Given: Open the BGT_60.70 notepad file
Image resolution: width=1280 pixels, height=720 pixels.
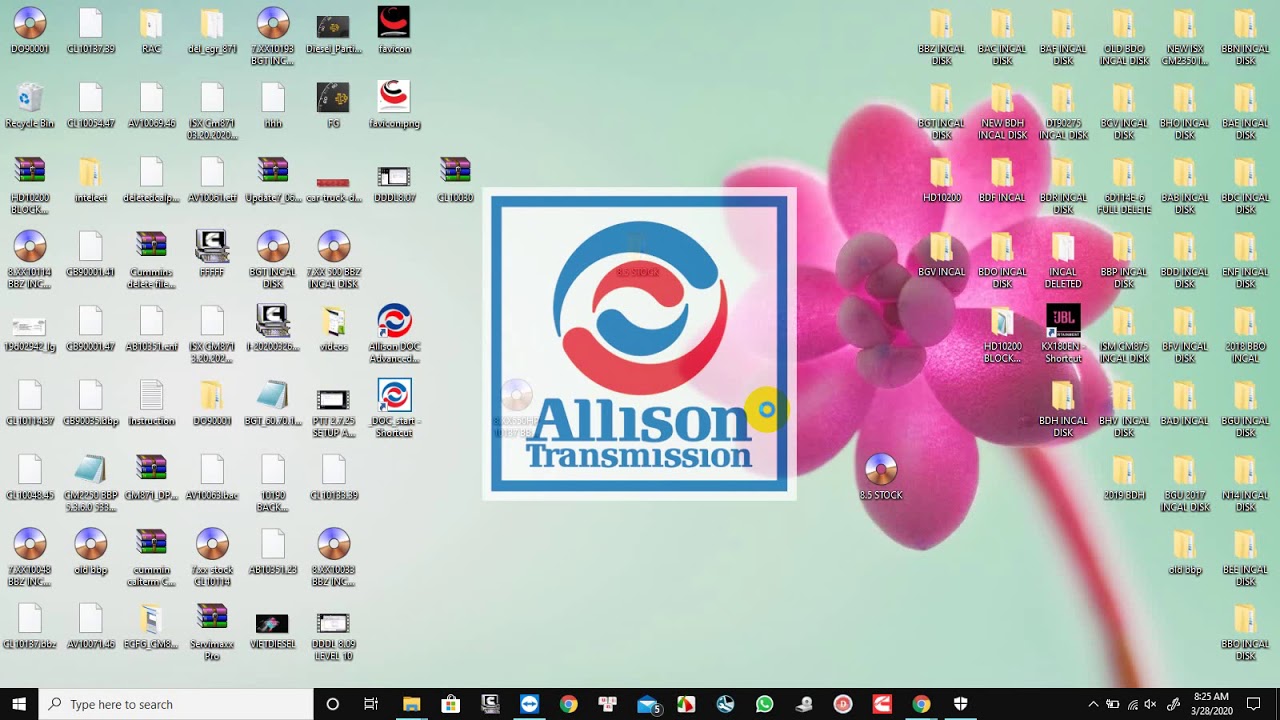Looking at the screenshot, I should pyautogui.click(x=272, y=403).
